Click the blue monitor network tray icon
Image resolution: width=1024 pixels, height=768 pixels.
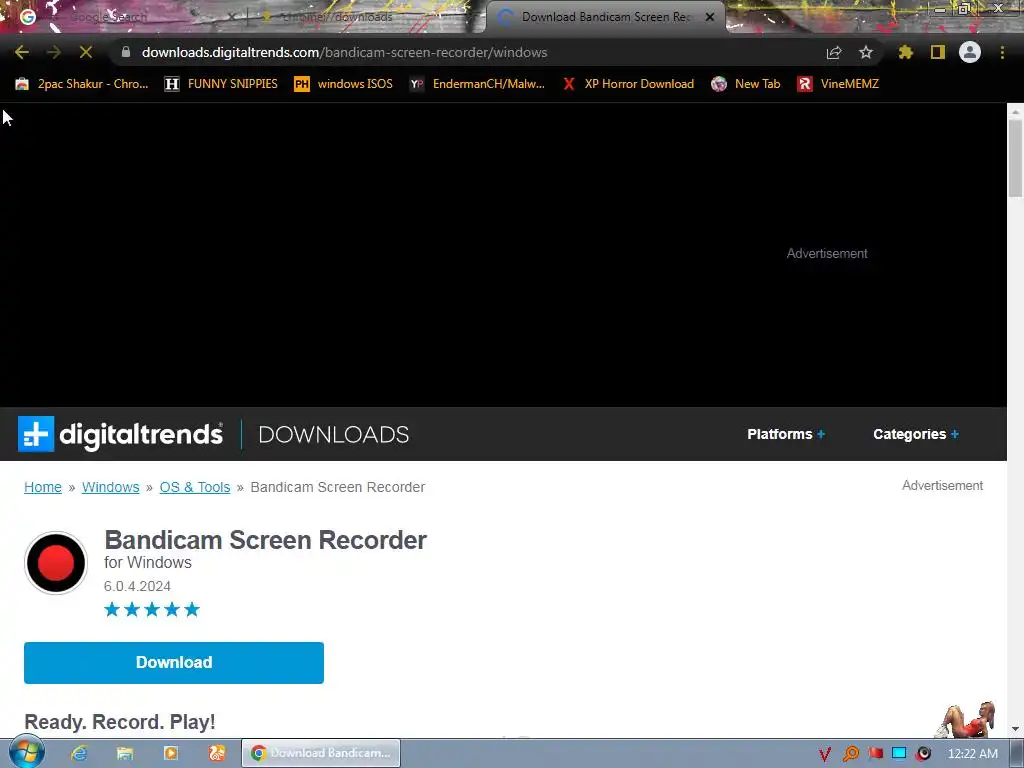point(899,754)
